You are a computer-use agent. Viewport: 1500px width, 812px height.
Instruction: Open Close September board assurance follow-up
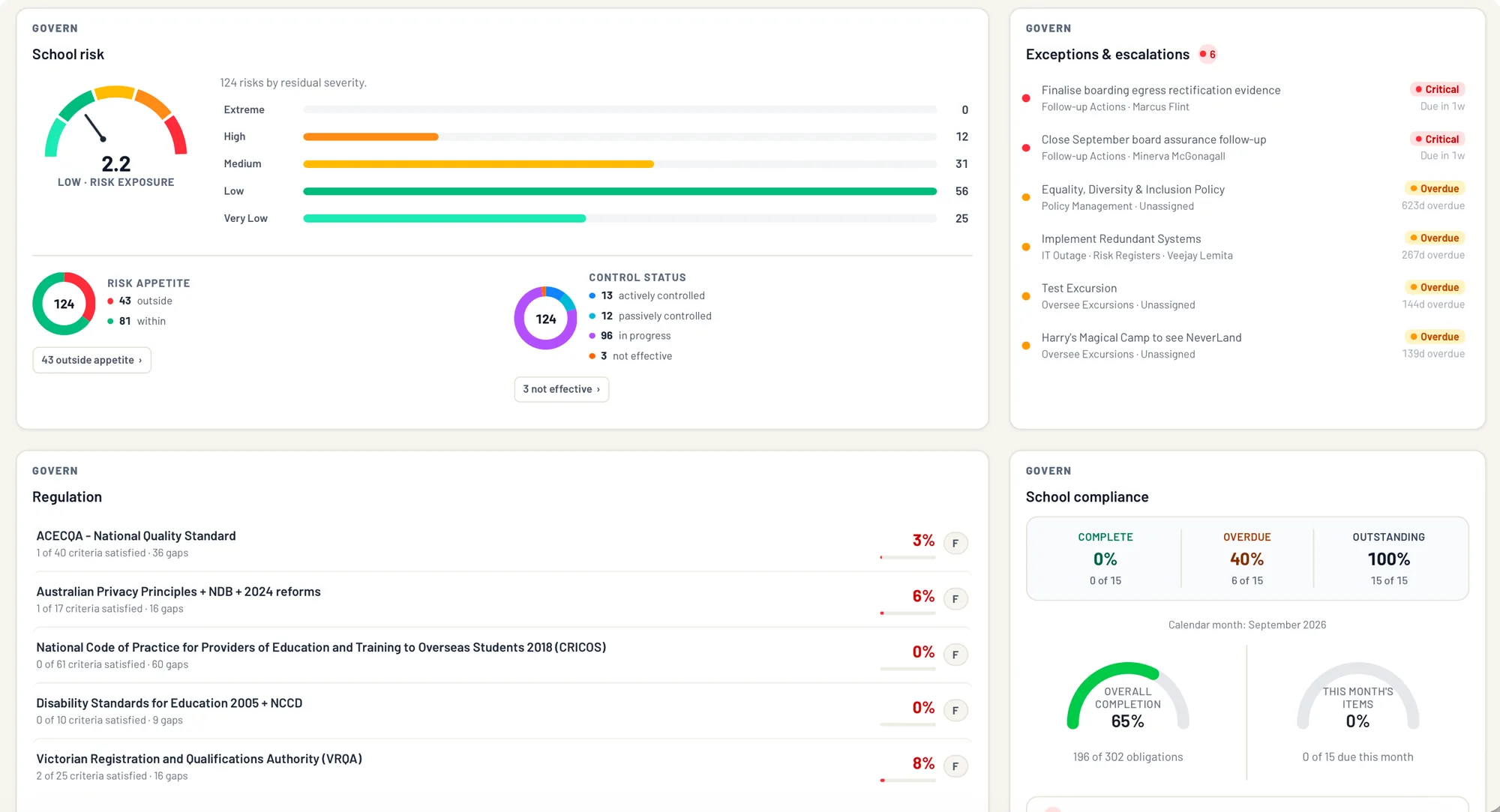1245,147
